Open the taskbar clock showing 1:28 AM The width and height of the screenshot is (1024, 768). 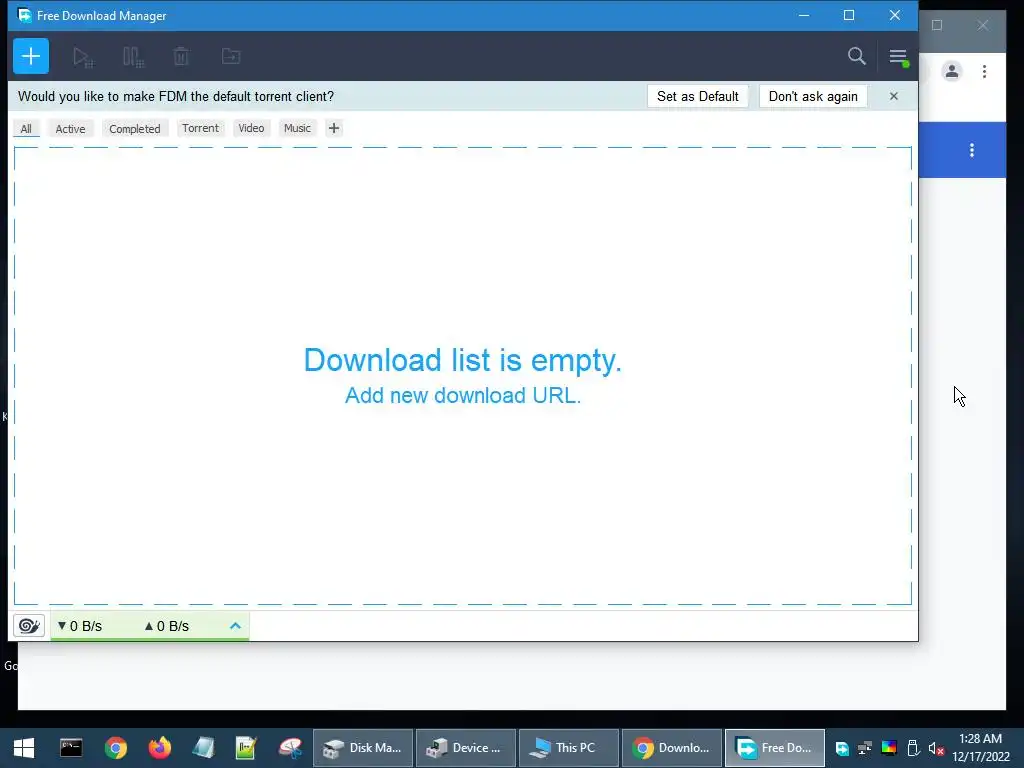point(981,748)
